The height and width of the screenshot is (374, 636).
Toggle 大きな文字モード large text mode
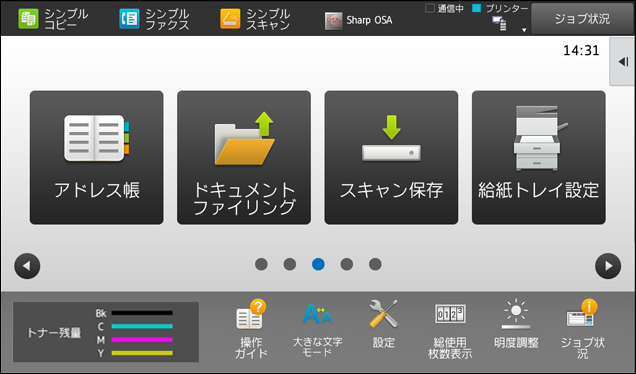[x=317, y=329]
